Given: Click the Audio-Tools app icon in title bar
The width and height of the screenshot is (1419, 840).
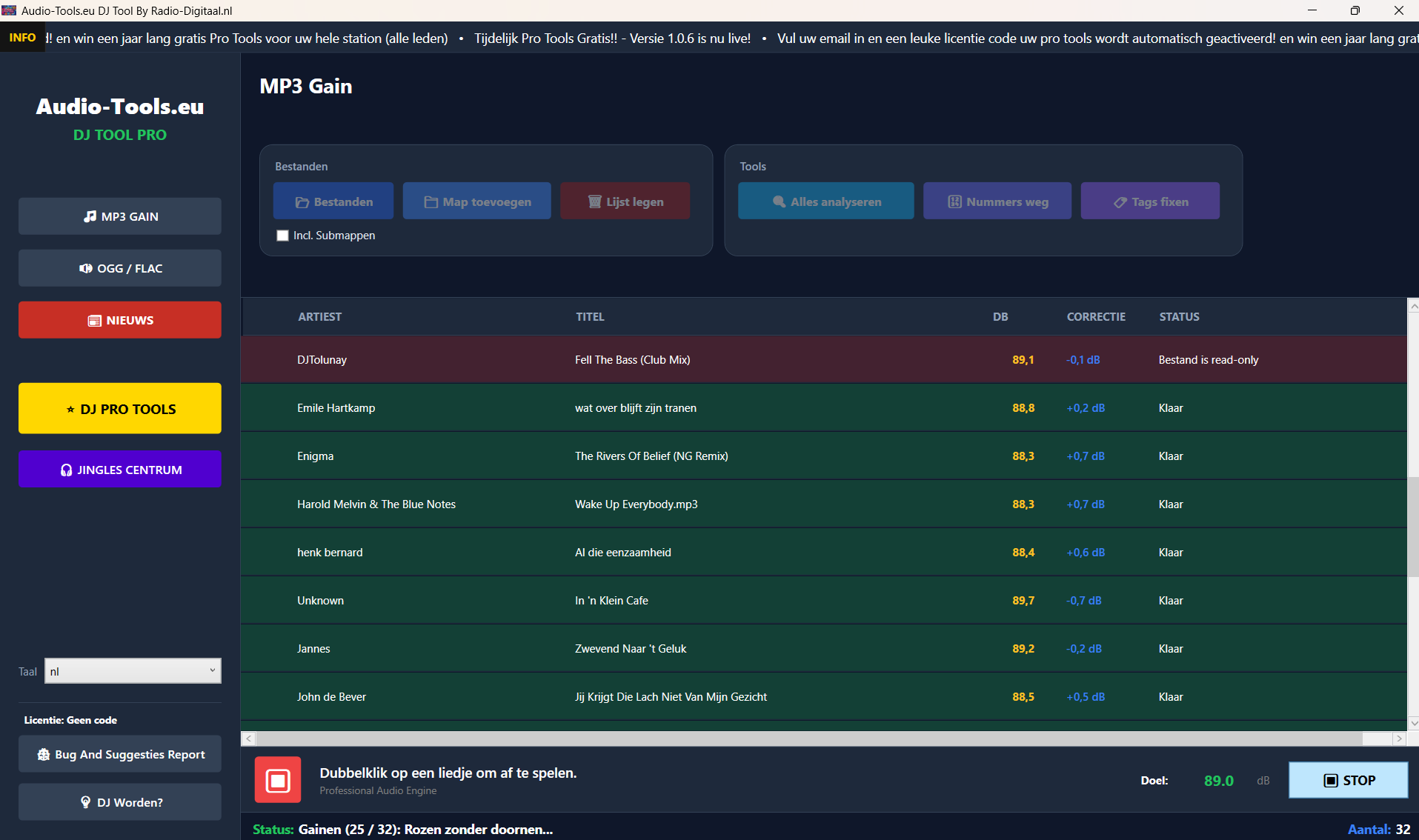Looking at the screenshot, I should click(9, 10).
